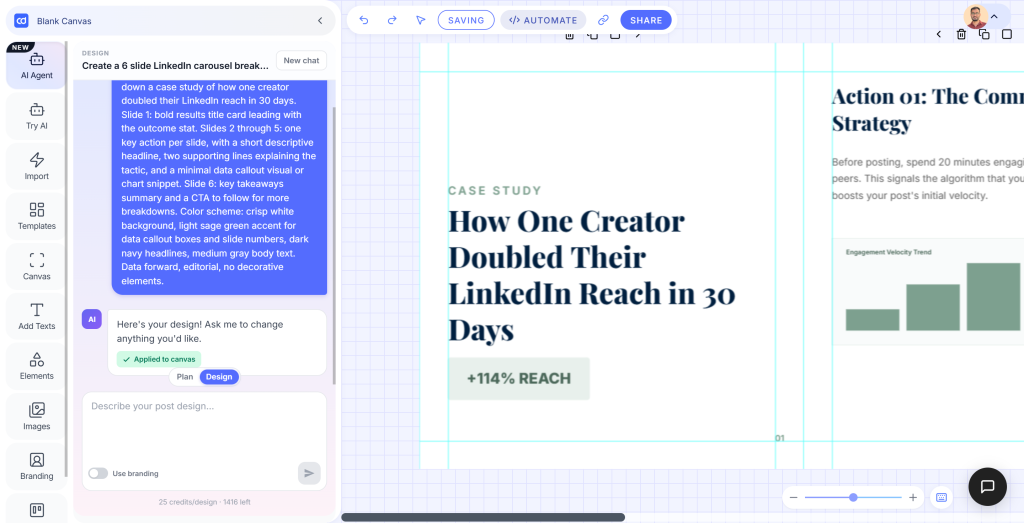Select the How One Creator headline
The width and height of the screenshot is (1024, 523).
tap(592, 276)
